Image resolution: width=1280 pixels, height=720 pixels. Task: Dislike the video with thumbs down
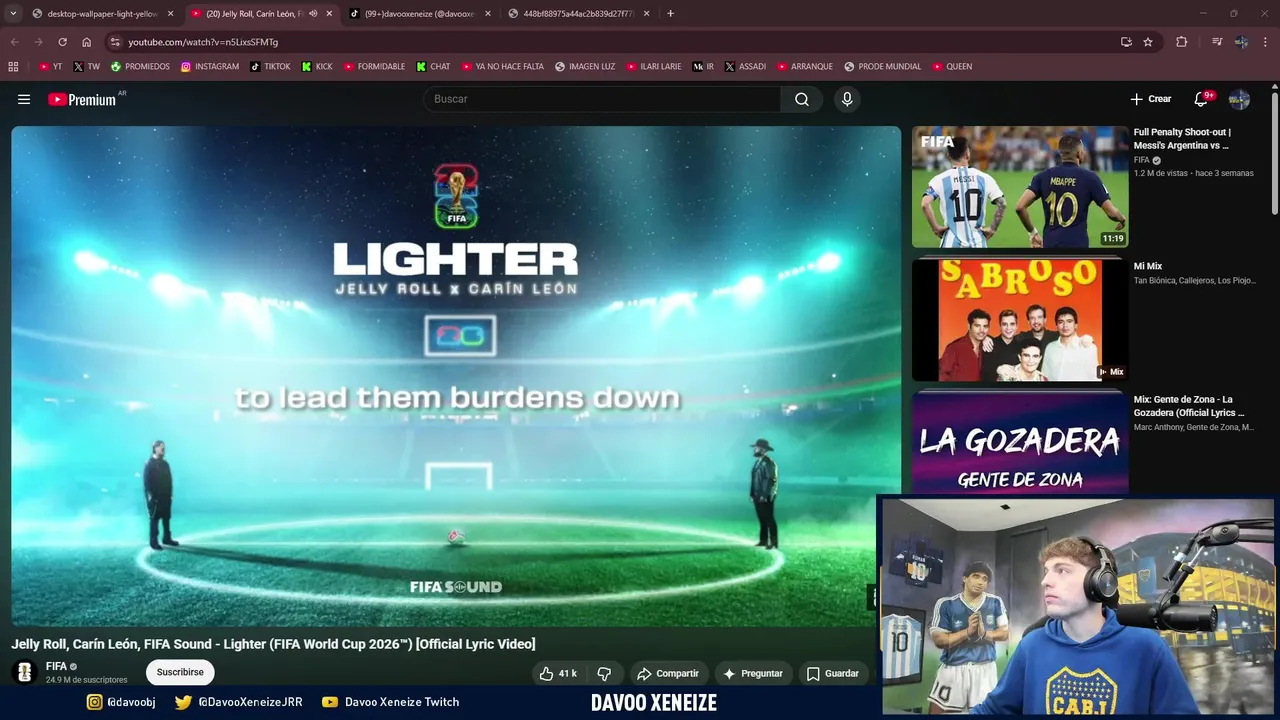pos(604,674)
